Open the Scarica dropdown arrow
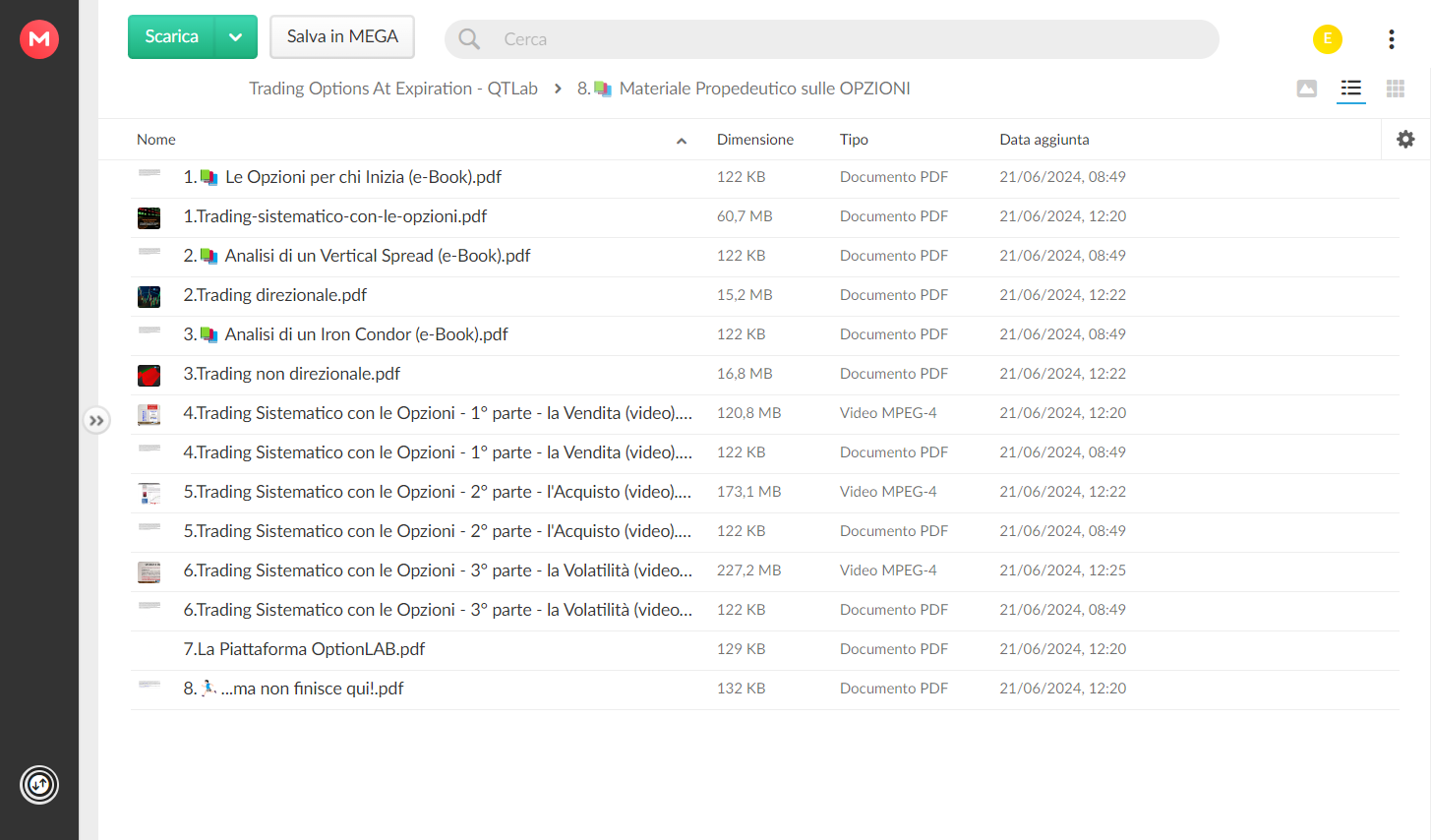 tap(236, 37)
